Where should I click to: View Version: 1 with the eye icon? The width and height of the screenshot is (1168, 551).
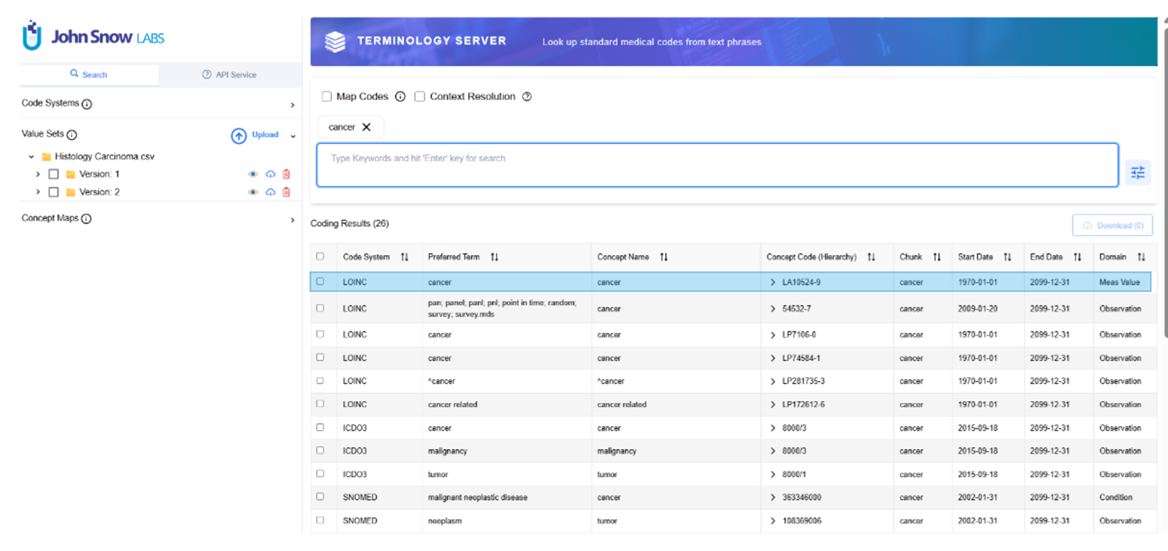coord(253,174)
